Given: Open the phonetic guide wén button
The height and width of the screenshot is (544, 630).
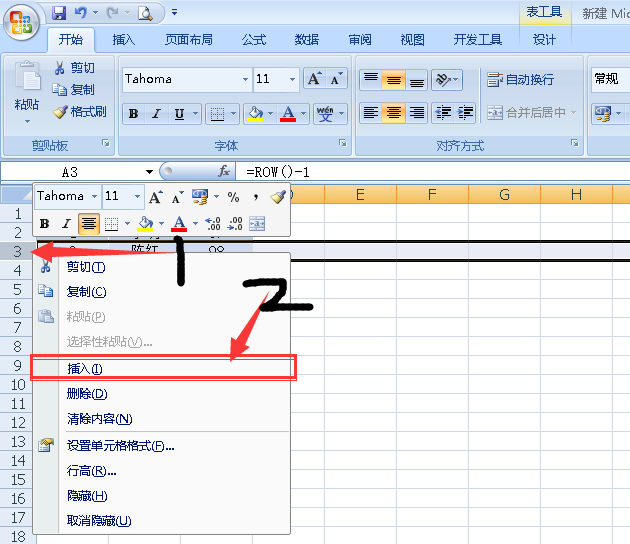Looking at the screenshot, I should point(325,114).
